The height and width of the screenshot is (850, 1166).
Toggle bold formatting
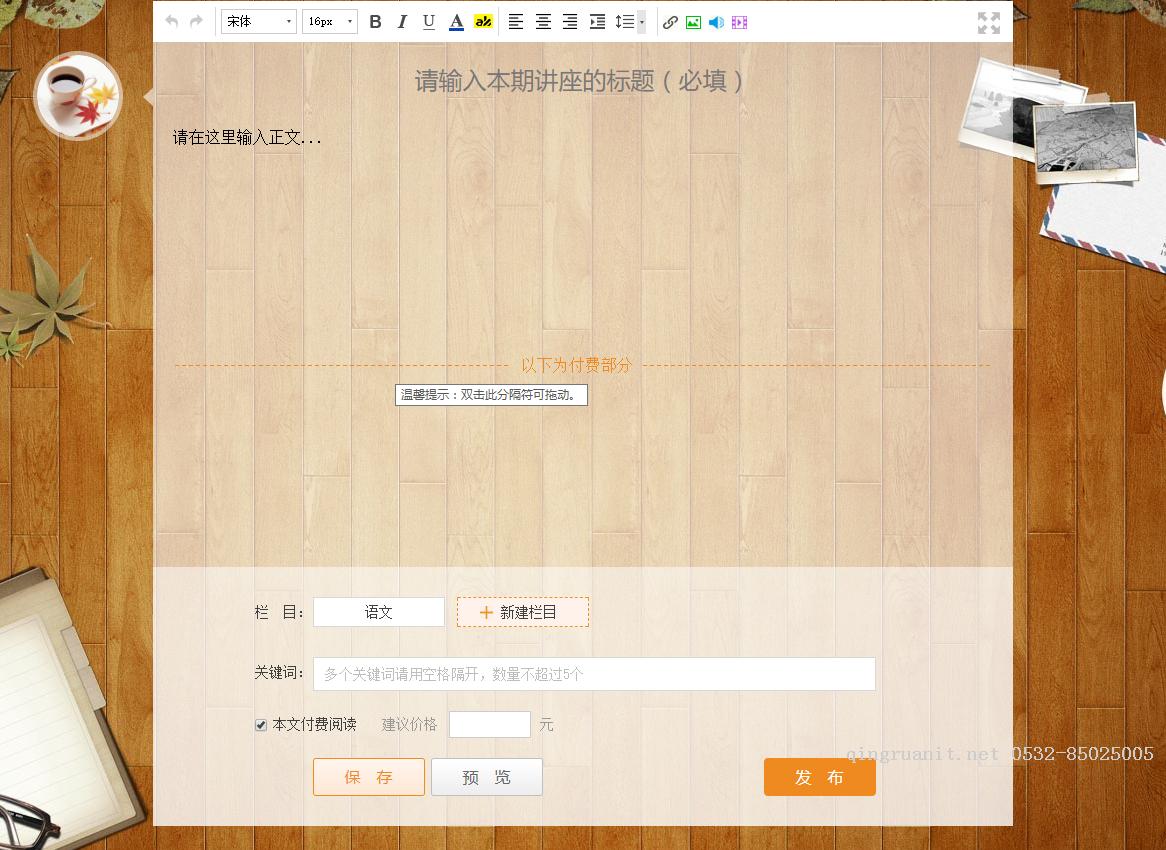[x=375, y=21]
